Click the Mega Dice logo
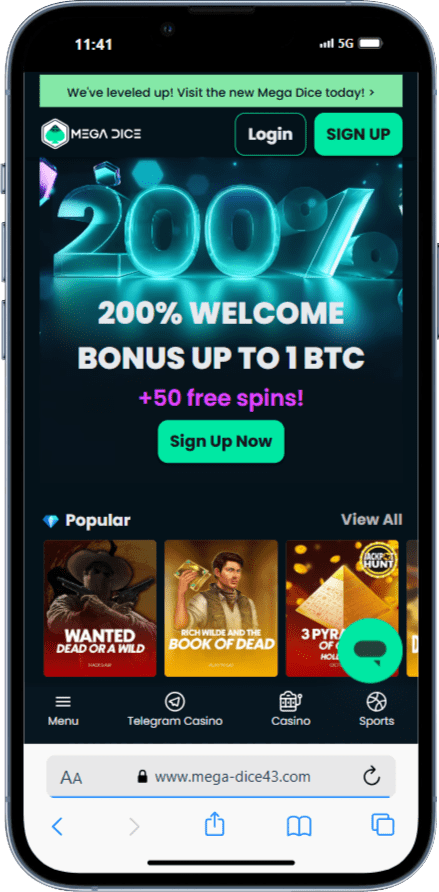The height and width of the screenshot is (892, 439). [92, 134]
